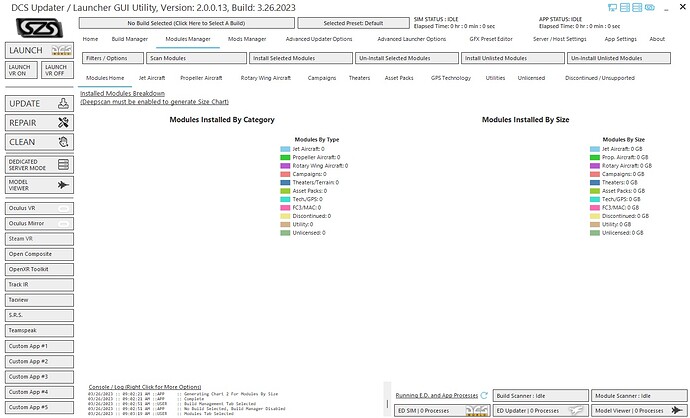
Task: Click Install Unlisted Modules
Action: [x=513, y=58]
